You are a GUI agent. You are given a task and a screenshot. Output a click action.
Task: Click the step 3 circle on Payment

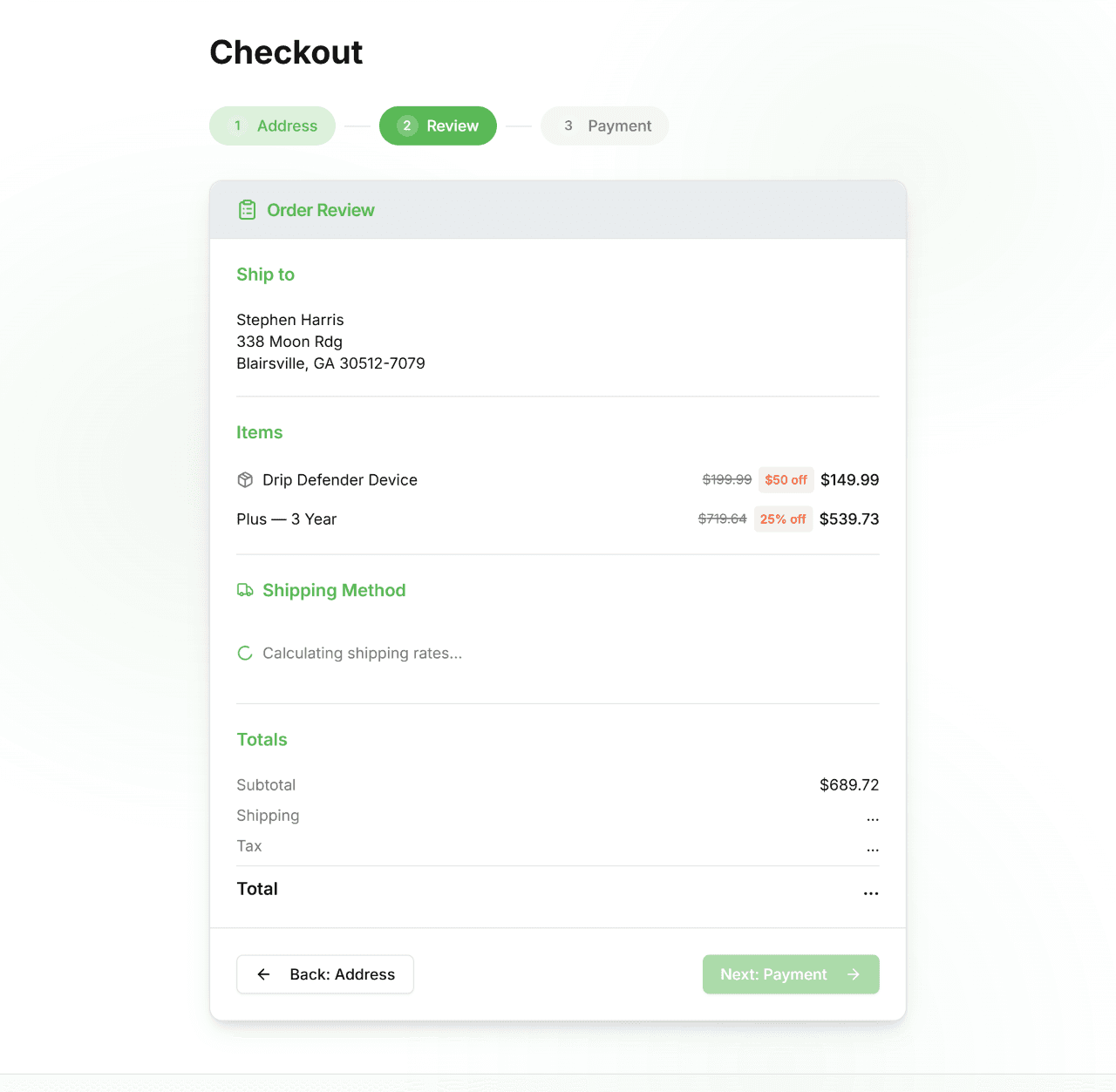[568, 125]
